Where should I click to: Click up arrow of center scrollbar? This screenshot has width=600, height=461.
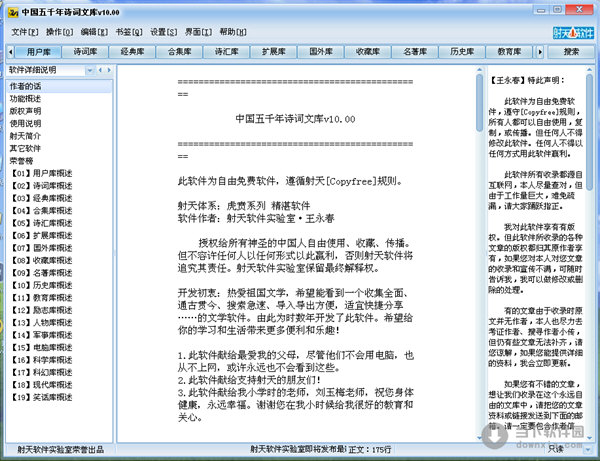479,70
